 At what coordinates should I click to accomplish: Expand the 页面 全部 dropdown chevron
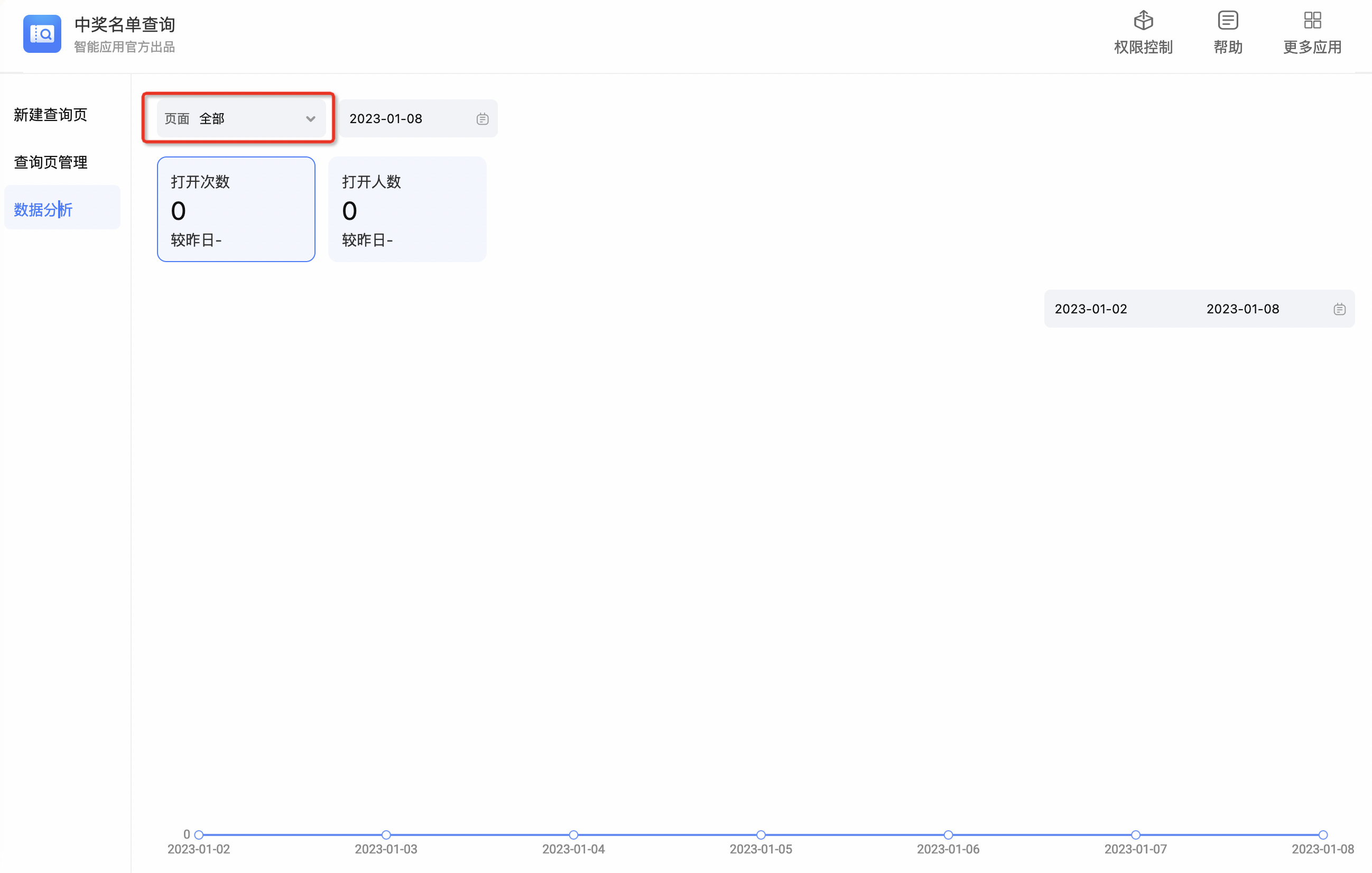pyautogui.click(x=311, y=118)
